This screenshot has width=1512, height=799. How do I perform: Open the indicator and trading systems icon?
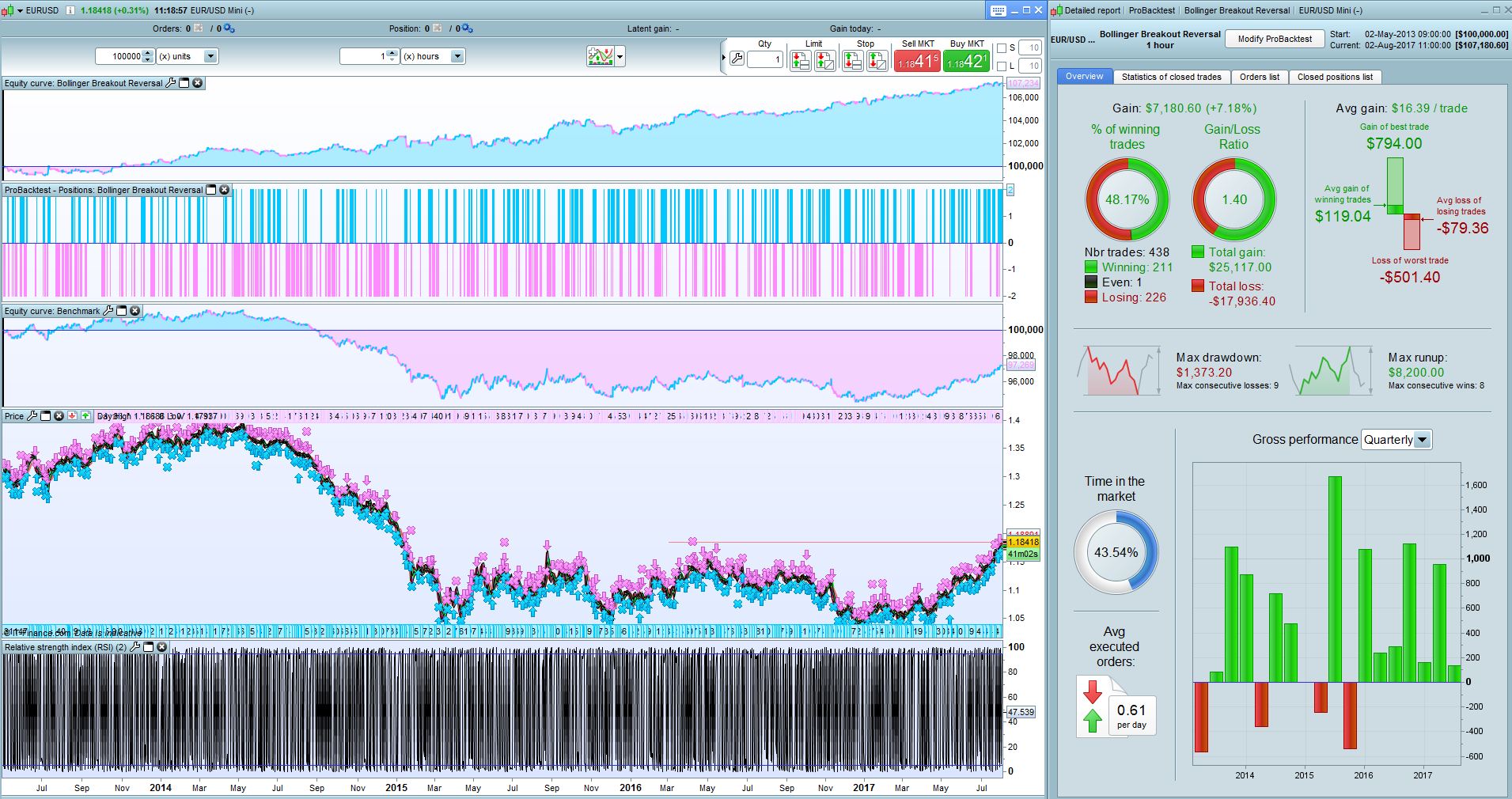click(601, 56)
